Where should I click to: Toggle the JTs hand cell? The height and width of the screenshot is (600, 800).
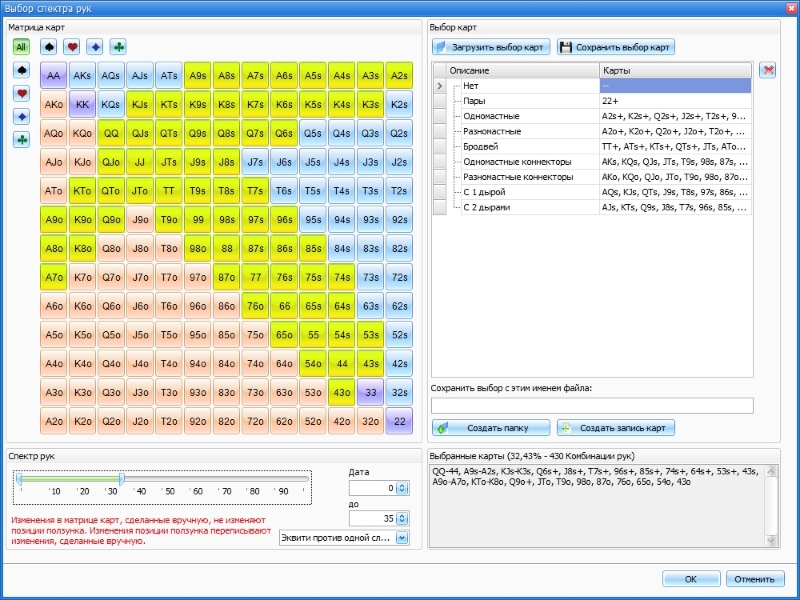pos(169,162)
